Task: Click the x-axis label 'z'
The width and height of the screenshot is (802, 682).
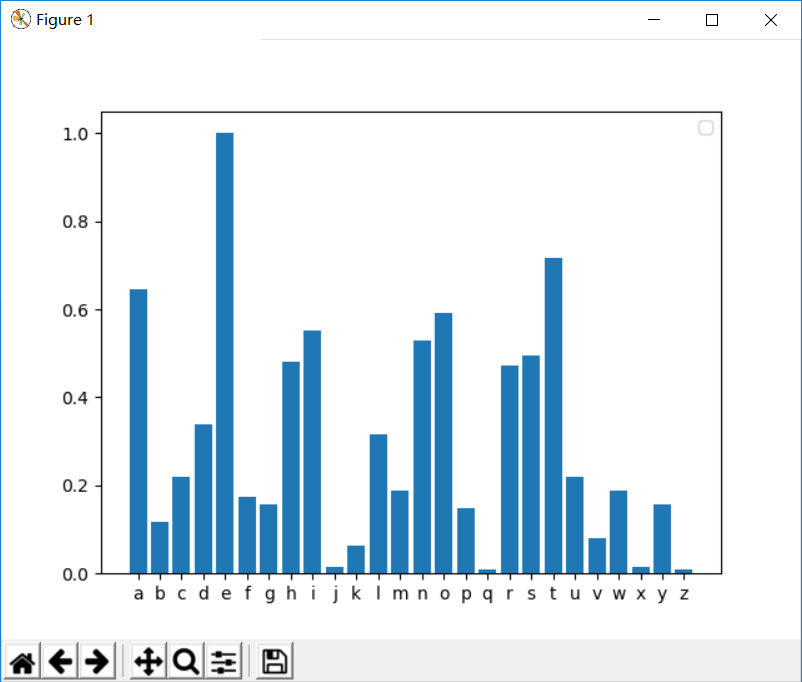Action: (684, 593)
